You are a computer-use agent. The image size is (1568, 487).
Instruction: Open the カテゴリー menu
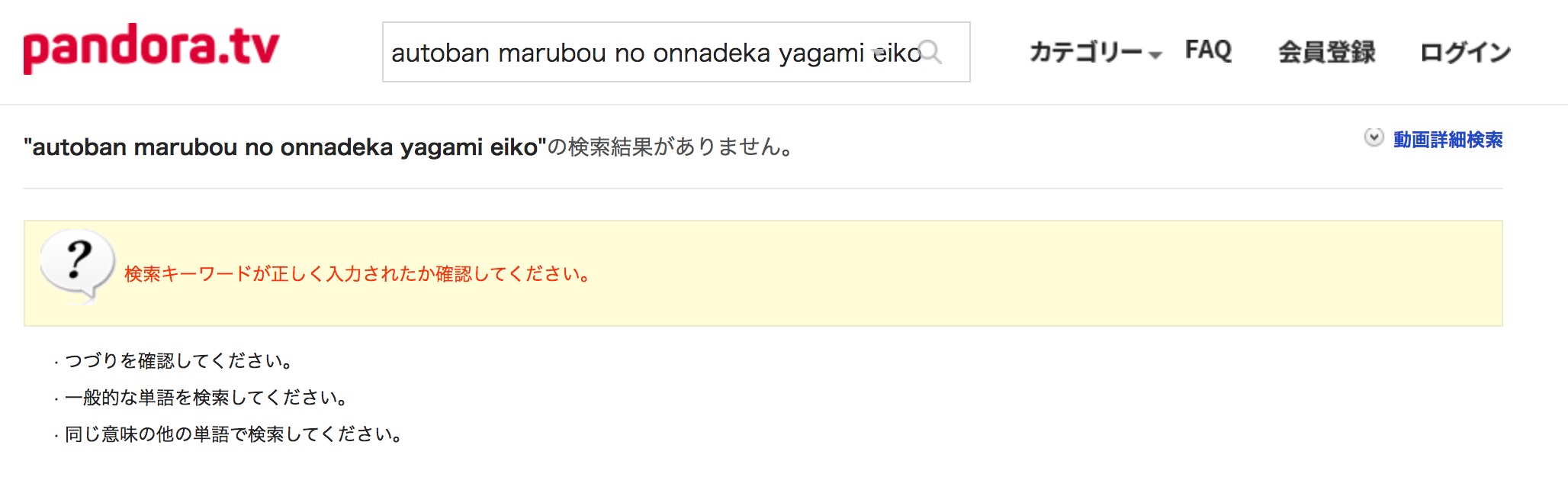click(1087, 52)
